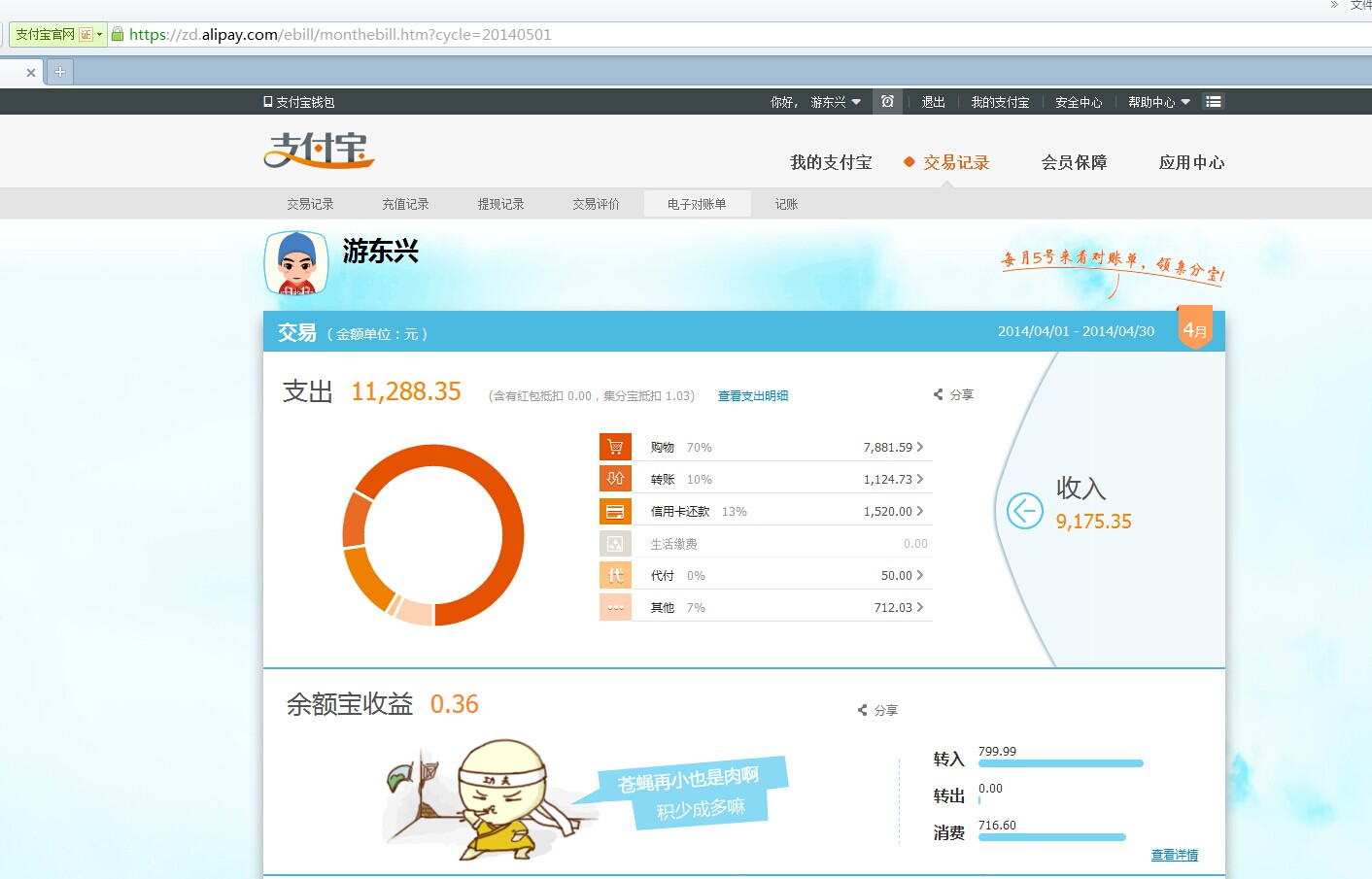The width and height of the screenshot is (1372, 879).
Task: Click the 支出 total 11,288.35
Action: [406, 391]
